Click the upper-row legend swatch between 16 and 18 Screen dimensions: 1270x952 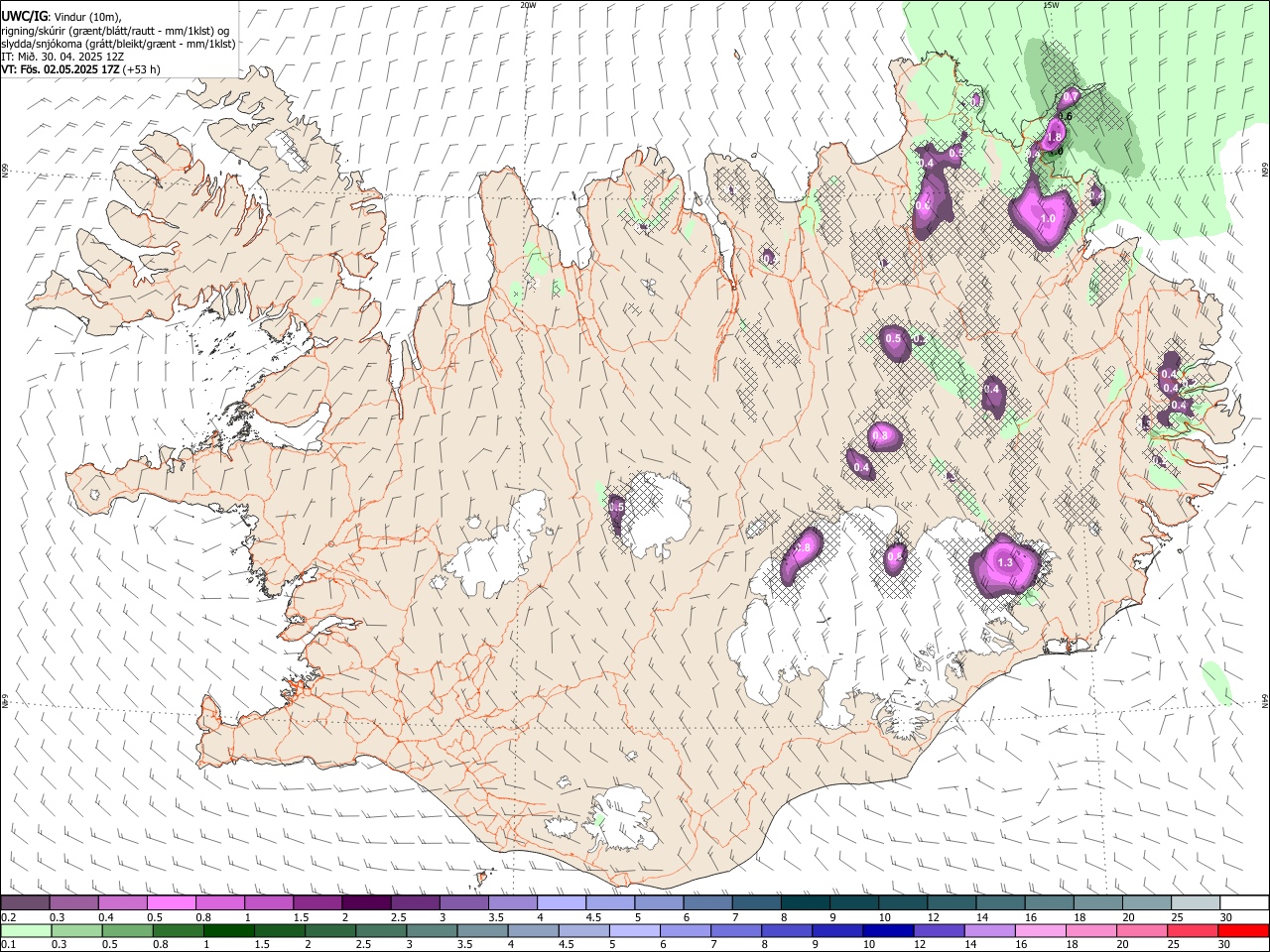1050,903
